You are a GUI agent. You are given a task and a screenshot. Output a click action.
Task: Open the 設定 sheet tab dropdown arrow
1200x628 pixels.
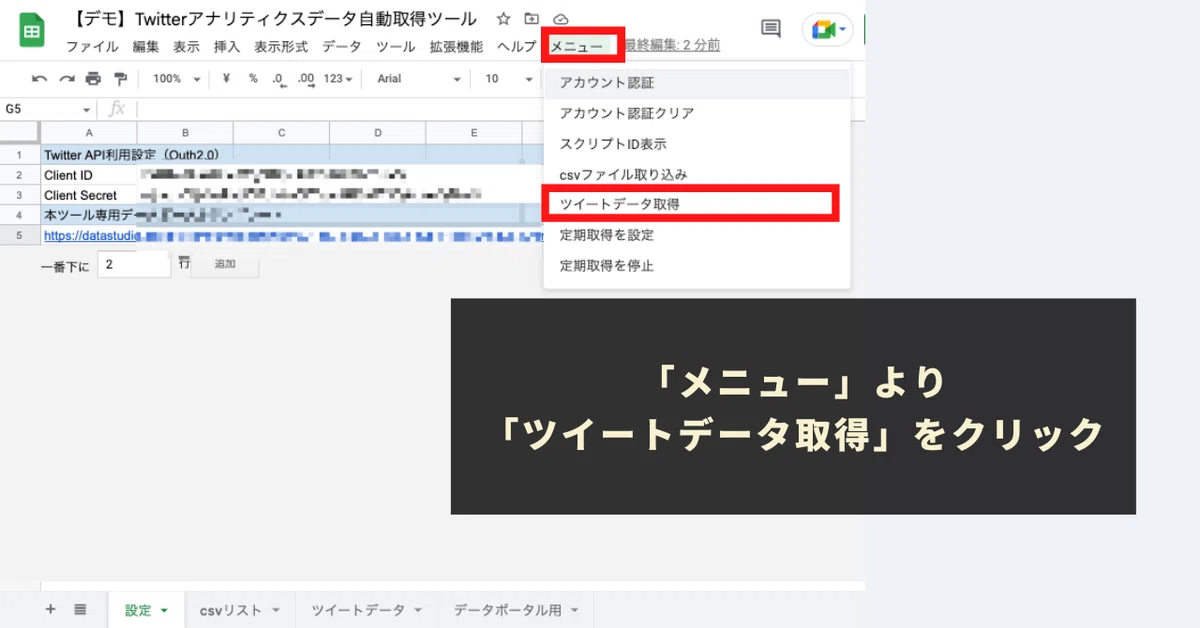click(x=164, y=610)
